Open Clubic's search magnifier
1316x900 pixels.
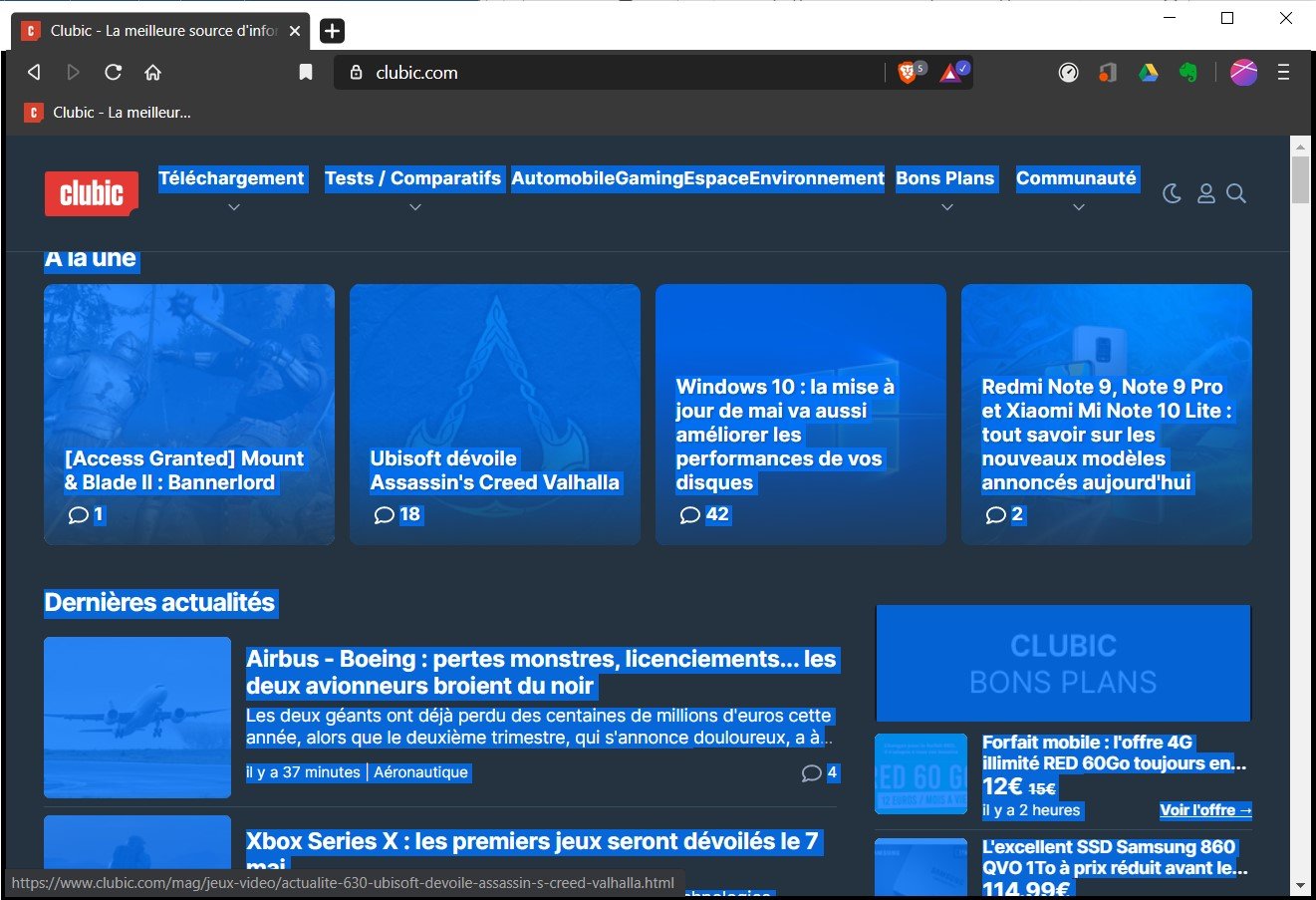pos(1236,193)
